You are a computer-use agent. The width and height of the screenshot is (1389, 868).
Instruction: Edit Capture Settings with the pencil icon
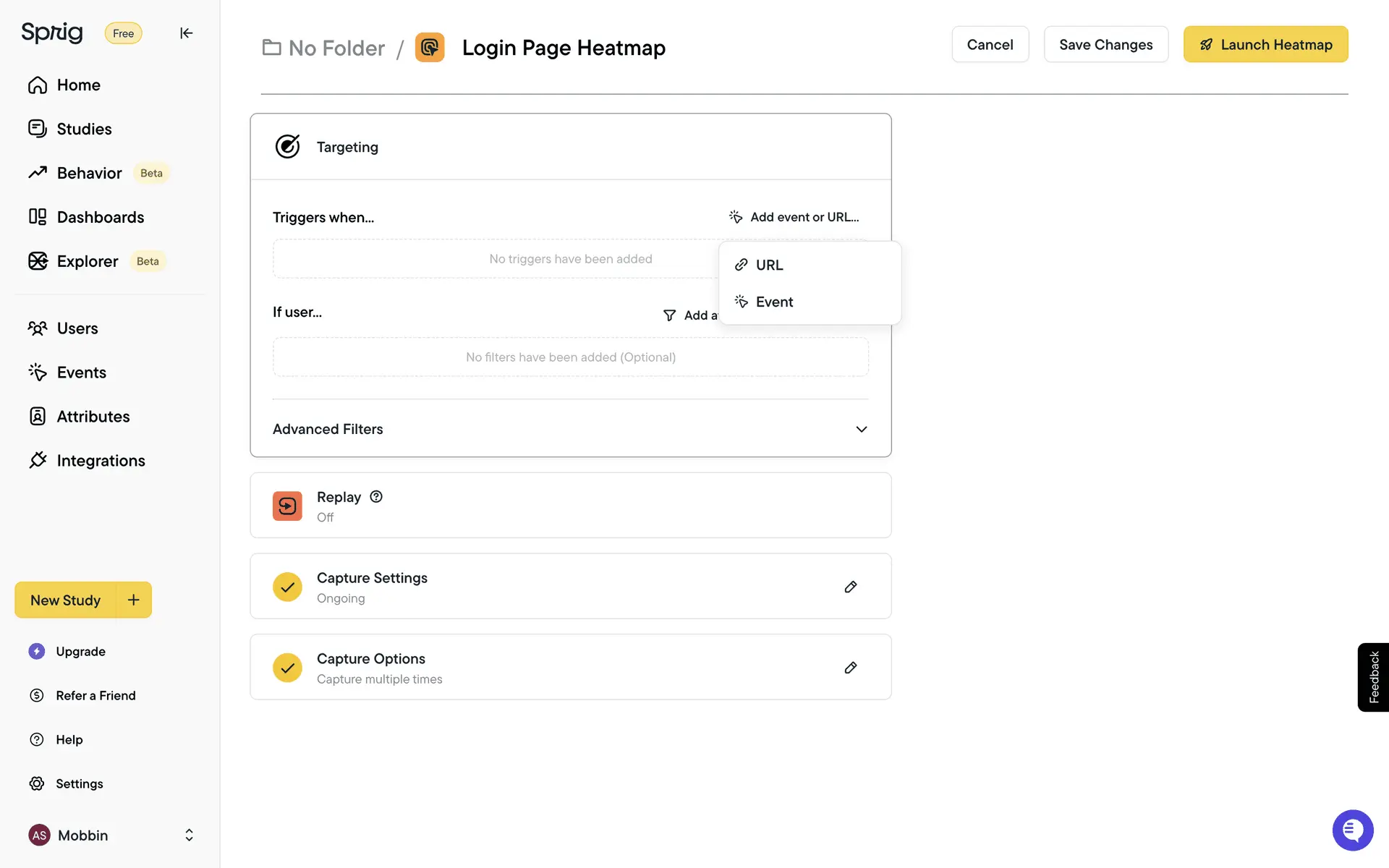851,587
